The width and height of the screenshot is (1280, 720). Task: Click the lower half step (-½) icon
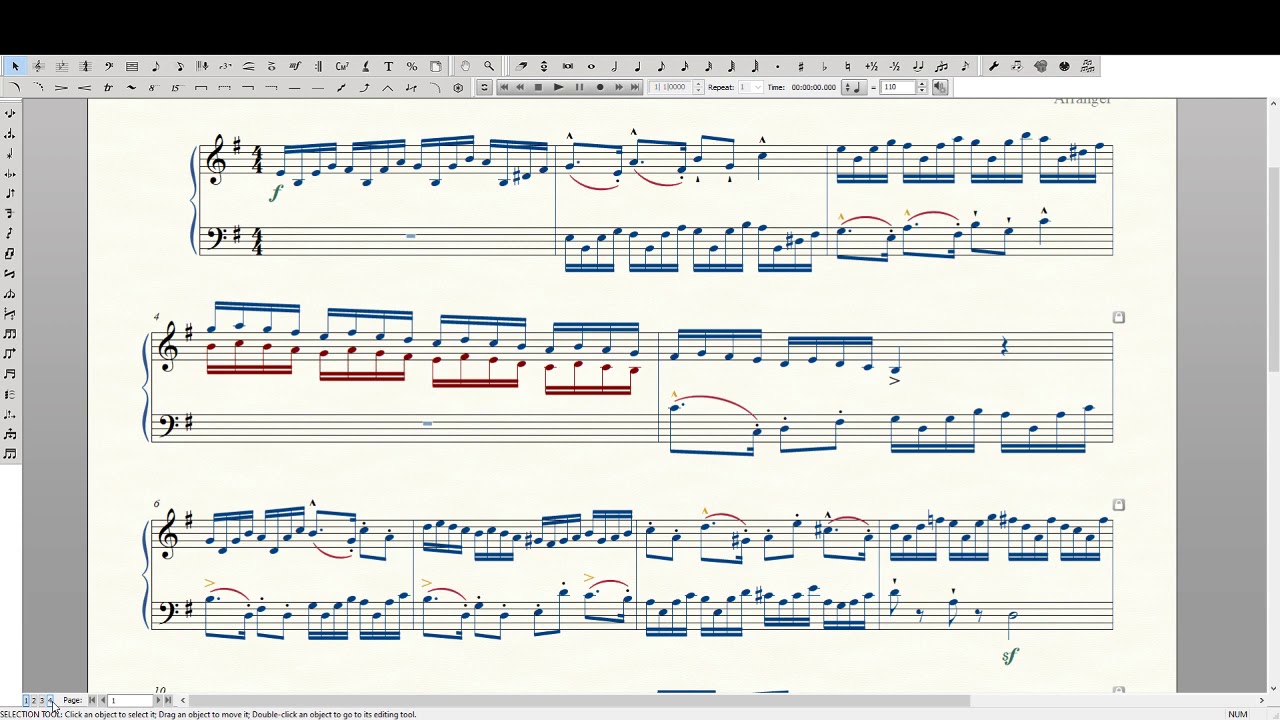(894, 66)
